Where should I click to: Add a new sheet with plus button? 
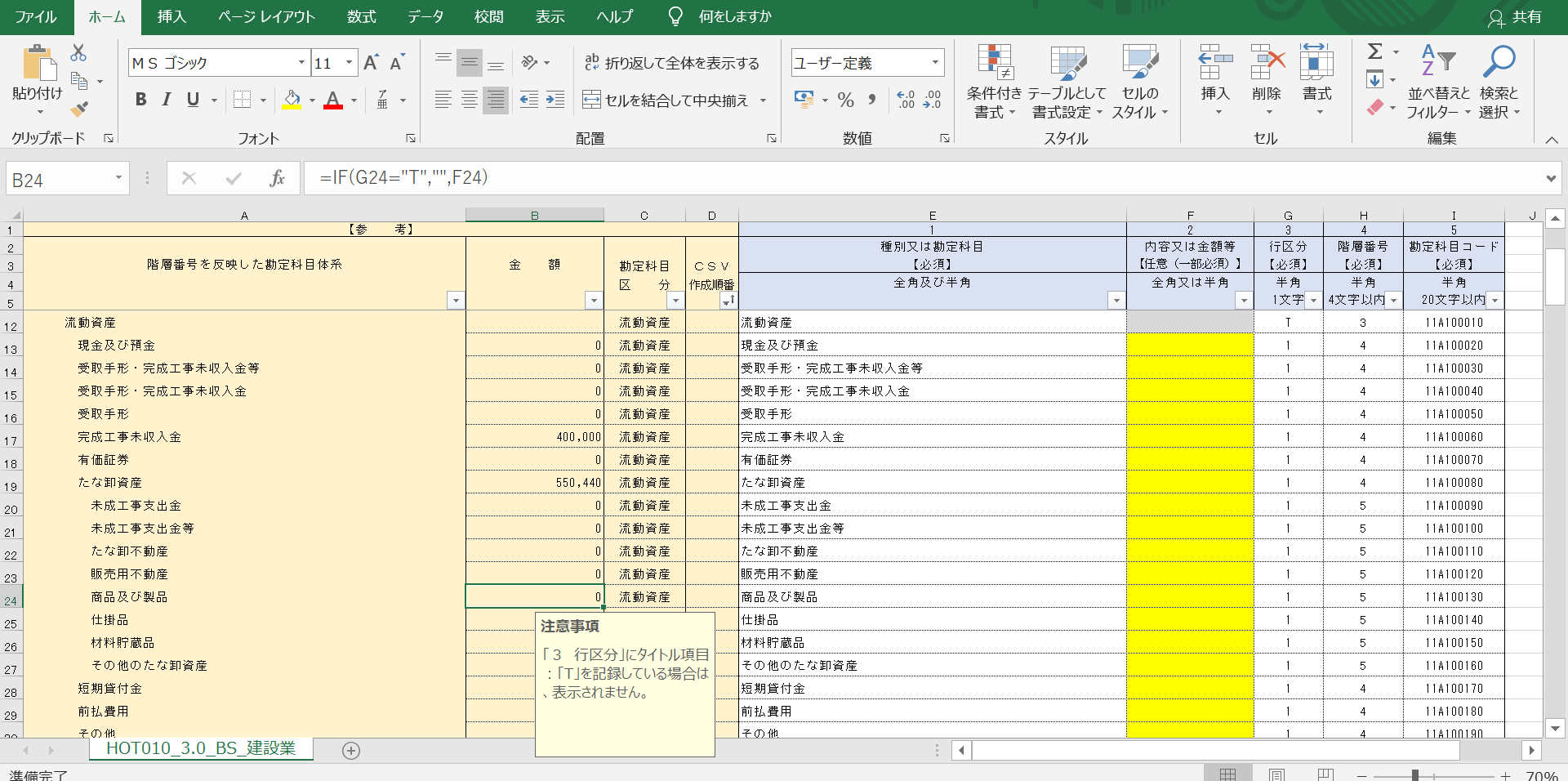click(x=351, y=751)
